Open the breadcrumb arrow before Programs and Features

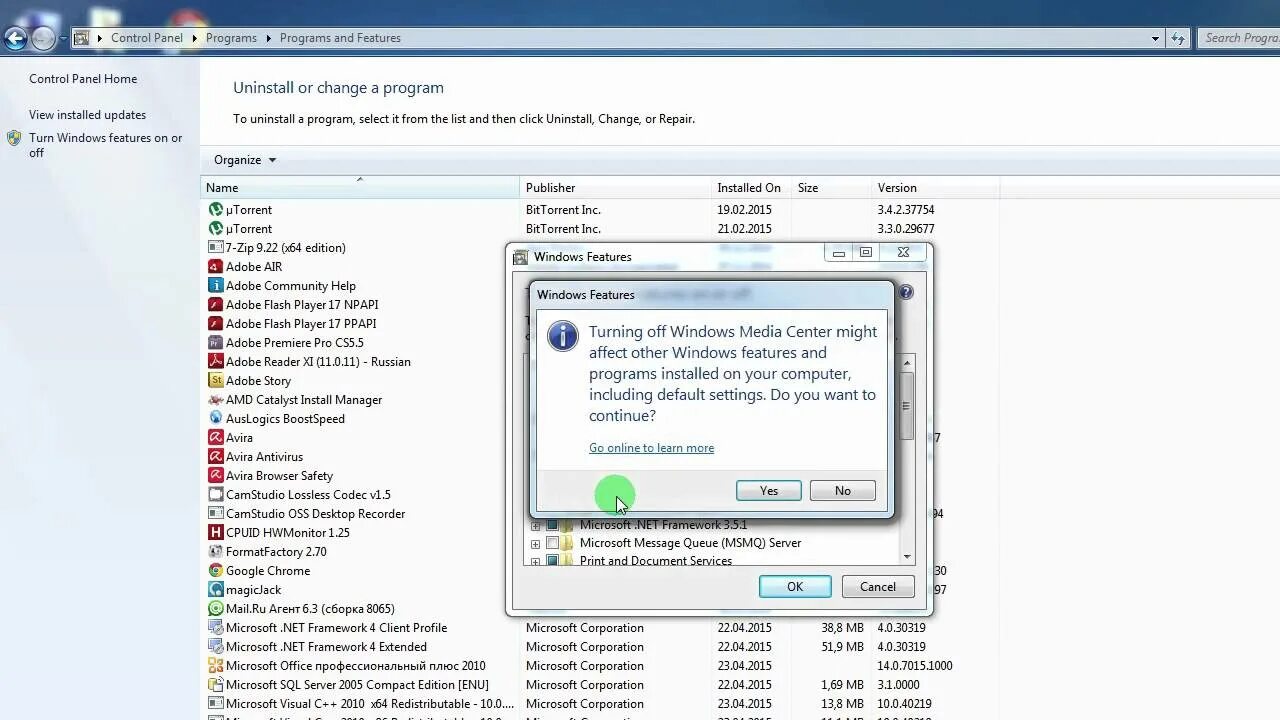(268, 38)
